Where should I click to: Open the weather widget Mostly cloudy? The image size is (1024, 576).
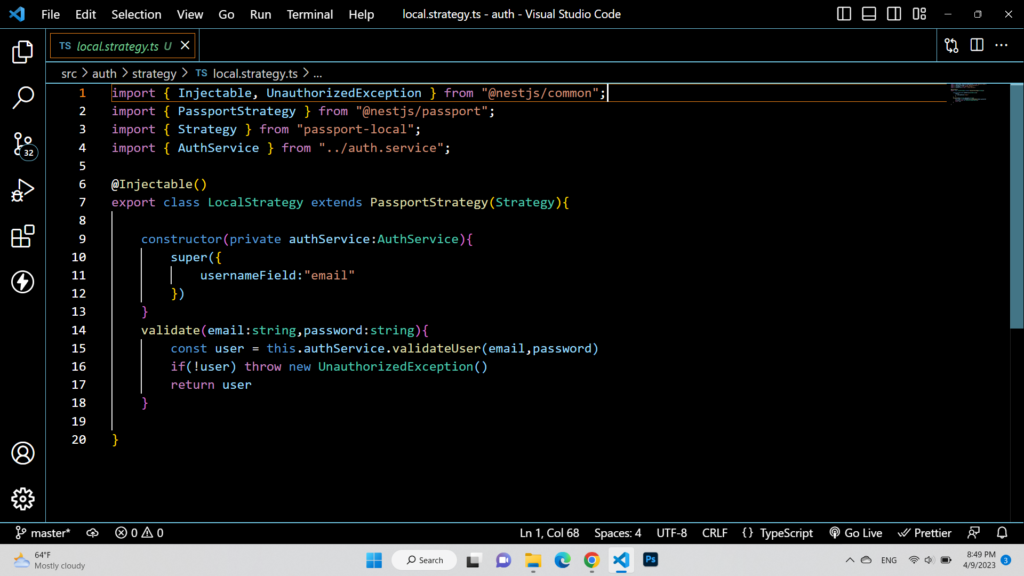(50, 560)
